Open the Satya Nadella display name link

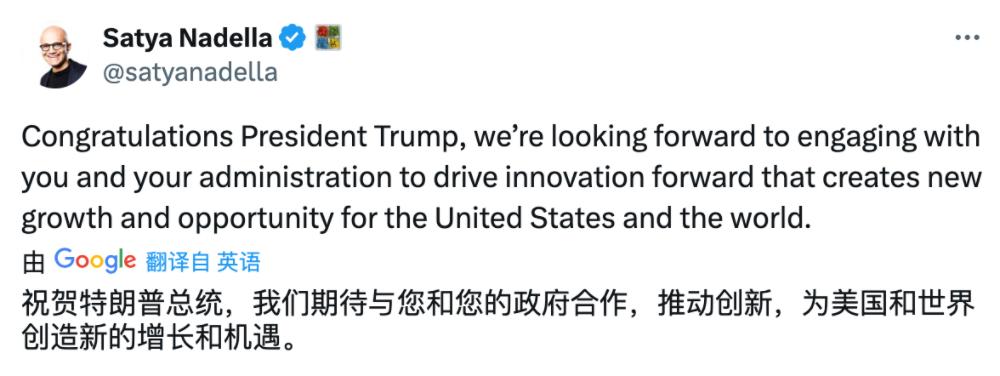(188, 39)
